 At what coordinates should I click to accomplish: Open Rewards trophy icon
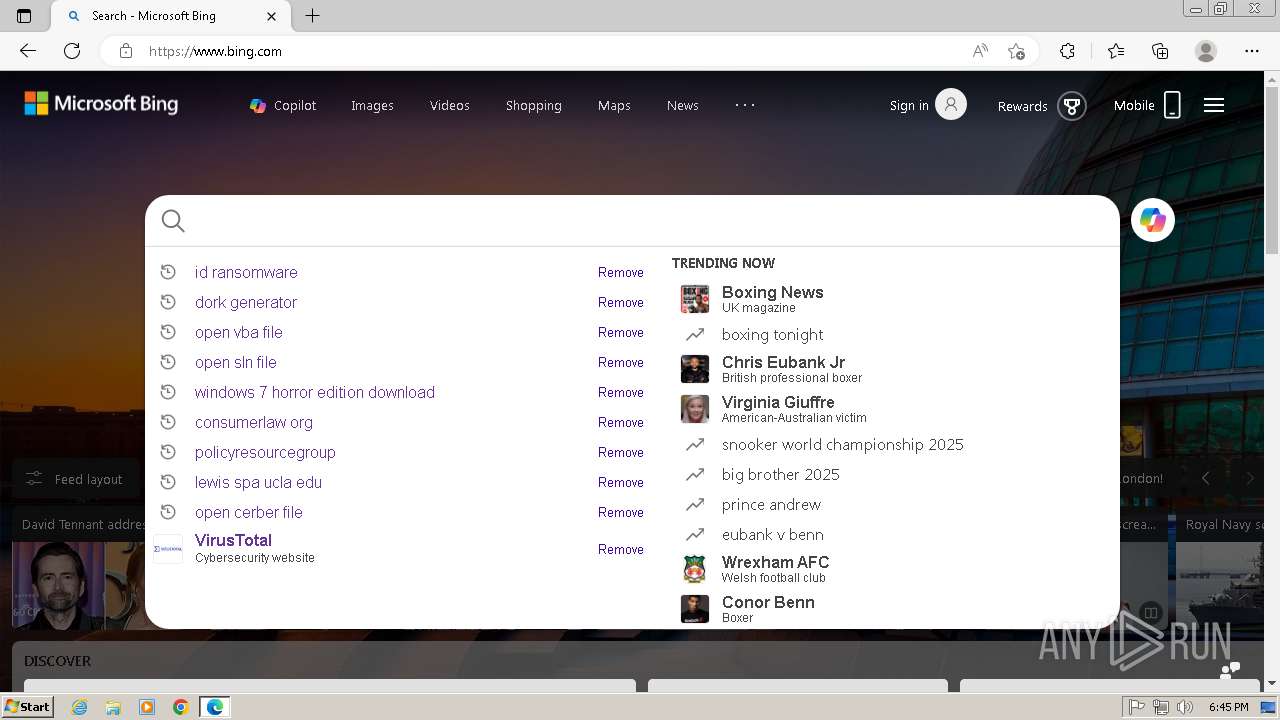click(x=1071, y=105)
